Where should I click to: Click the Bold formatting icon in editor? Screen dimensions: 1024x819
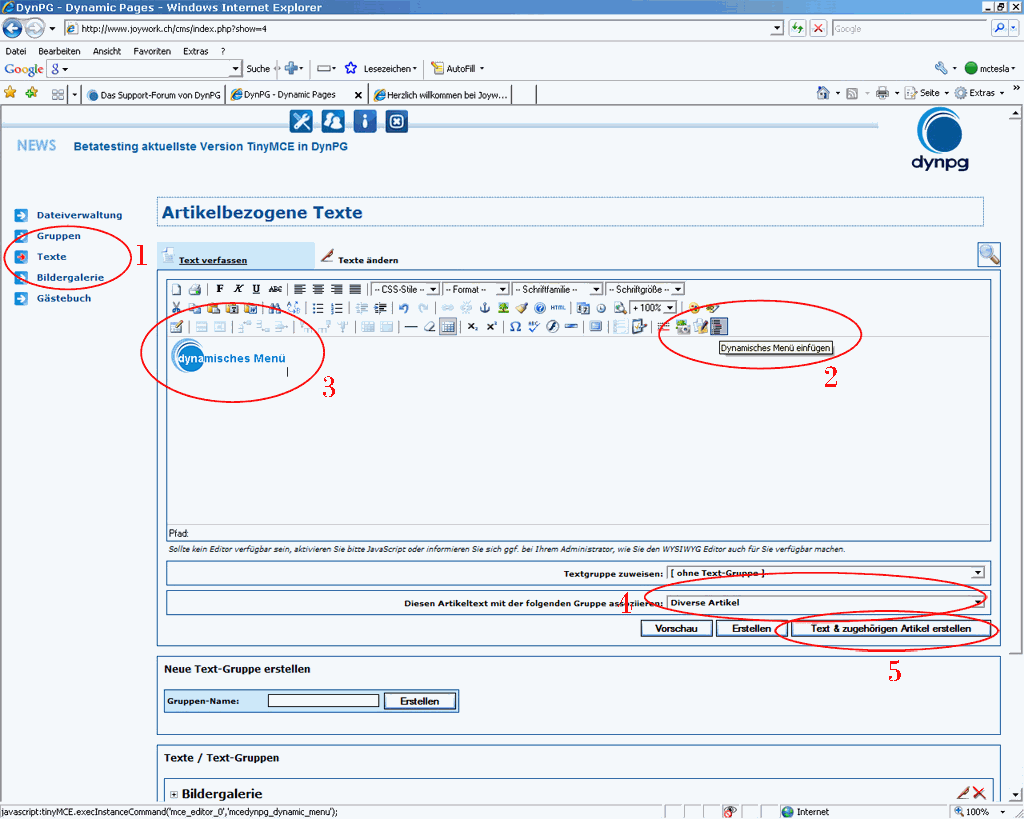[x=220, y=289]
